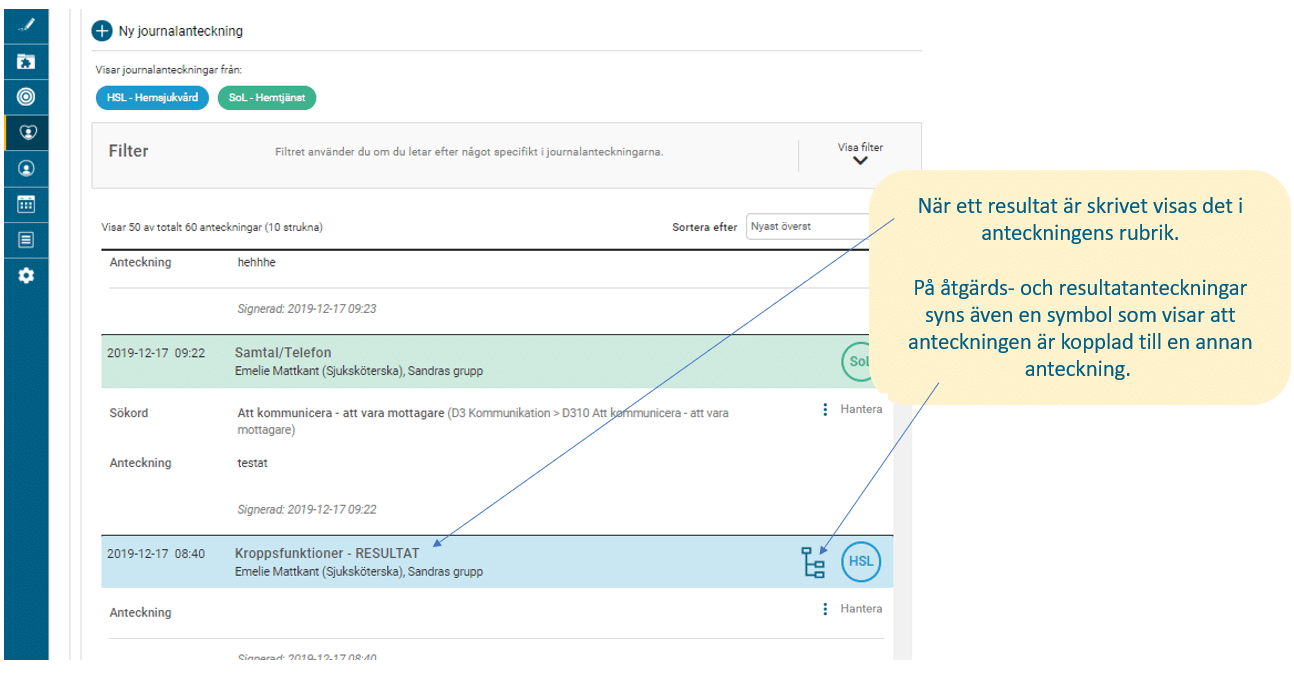Click the Ny journalanteckning text label
Viewport: 1294px width, 676px height.
181,31
